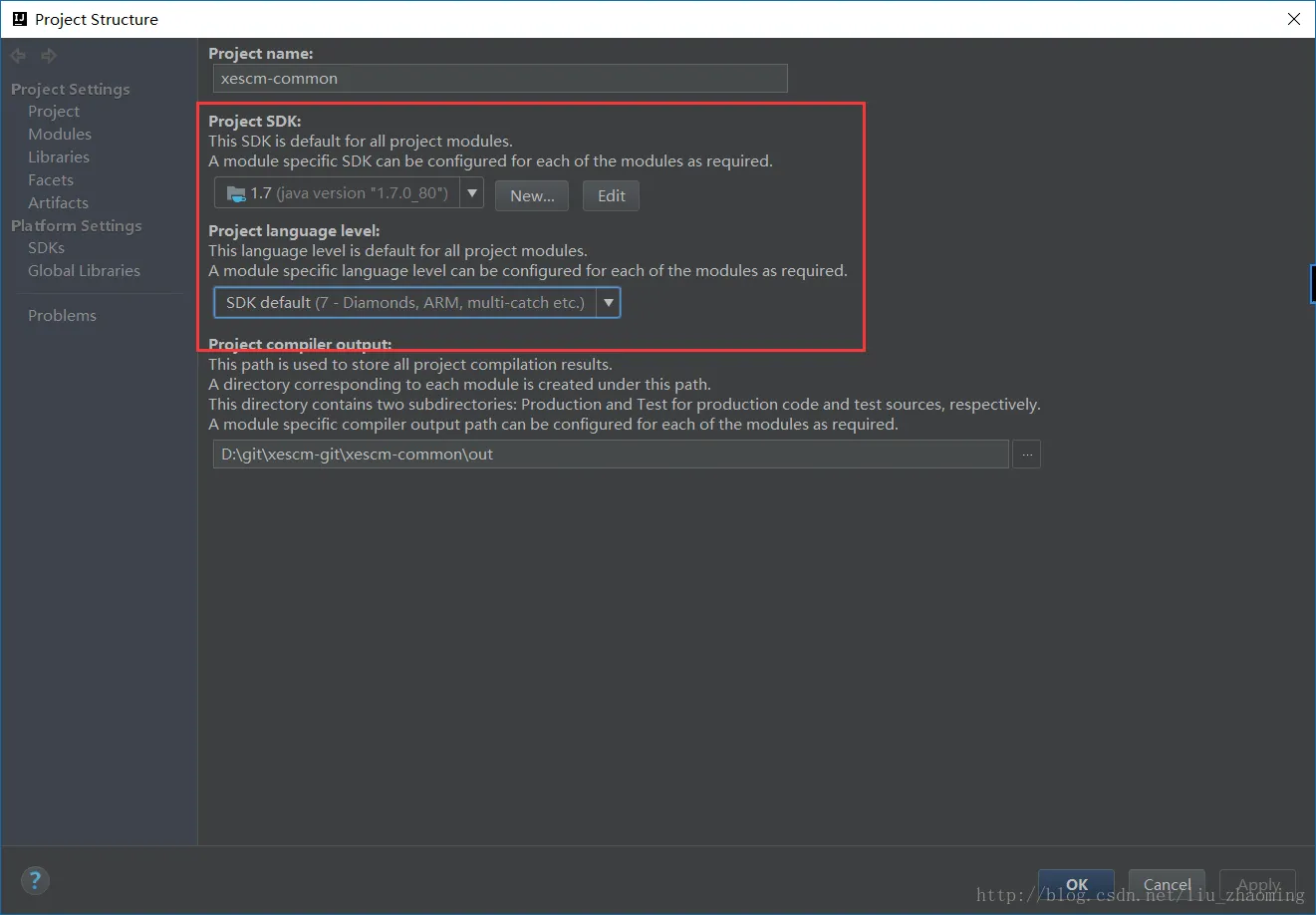
Task: Close the Project Structure dialog
Action: pos(1294,19)
